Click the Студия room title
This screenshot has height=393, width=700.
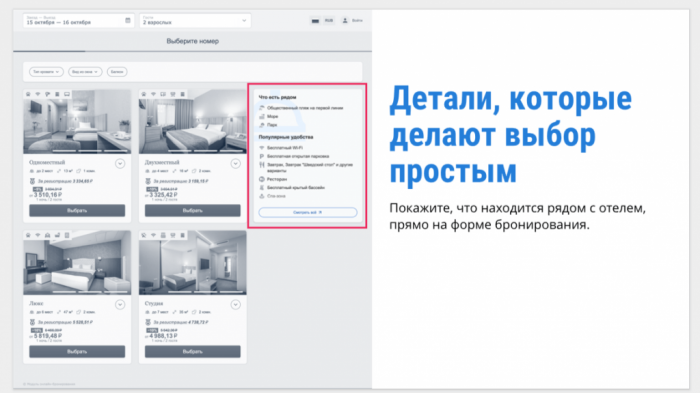(x=154, y=303)
